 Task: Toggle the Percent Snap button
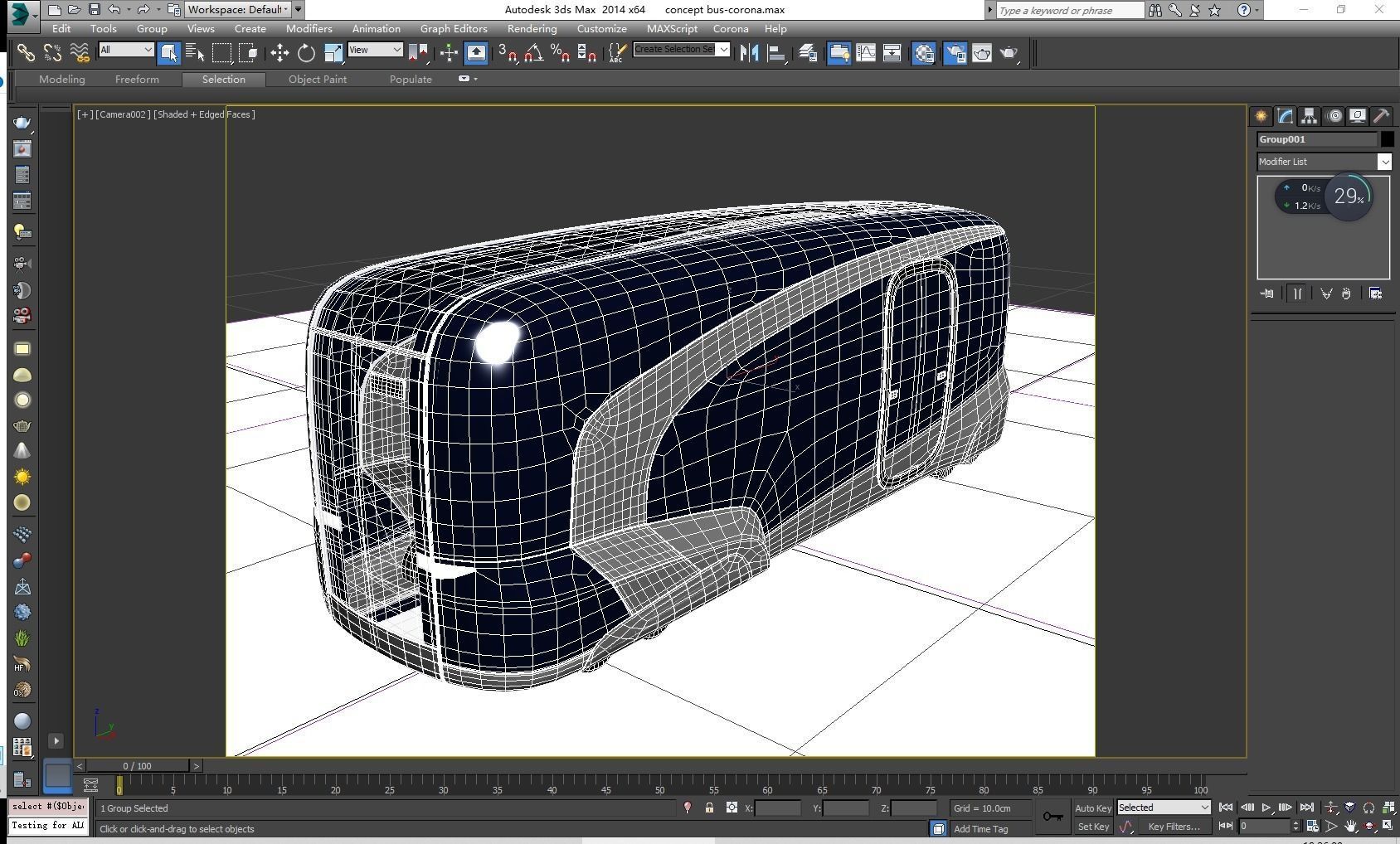pyautogui.click(x=560, y=53)
